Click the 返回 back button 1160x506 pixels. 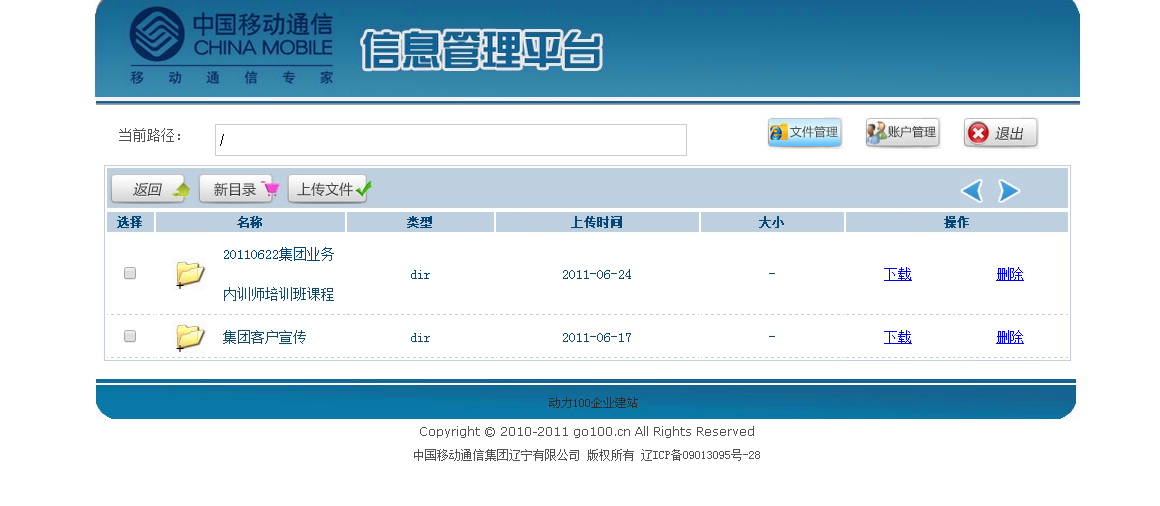pos(151,189)
